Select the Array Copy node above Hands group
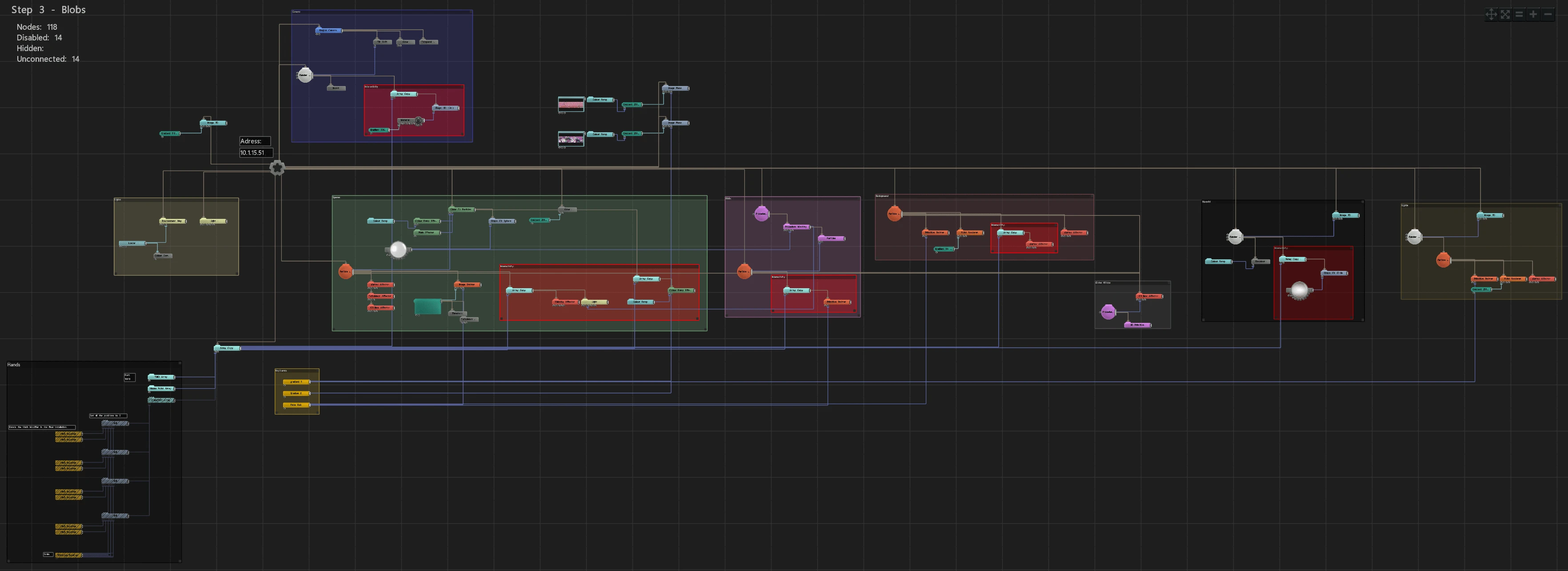 point(227,348)
